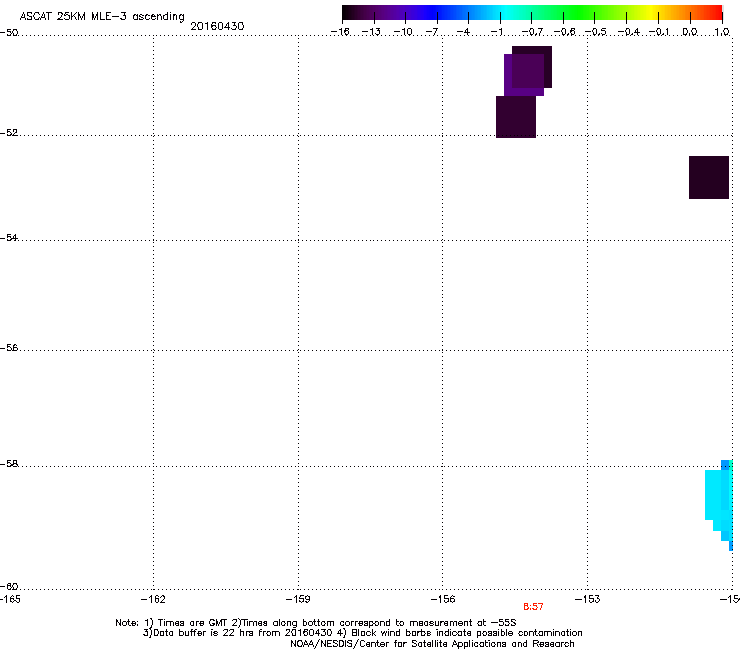Image resolution: width=740 pixels, height=650 pixels.
Task: Click longitude axis label -156
Action: pos(443,599)
